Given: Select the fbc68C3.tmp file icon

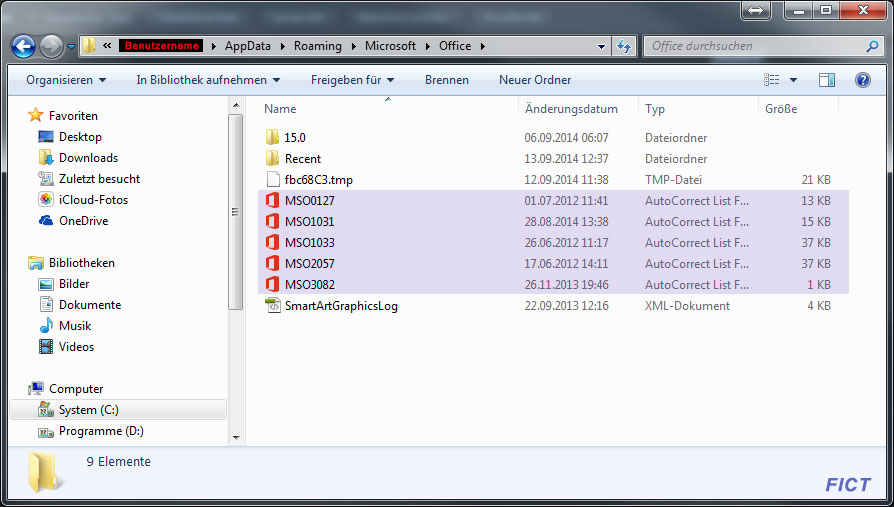Looking at the screenshot, I should pos(273,180).
